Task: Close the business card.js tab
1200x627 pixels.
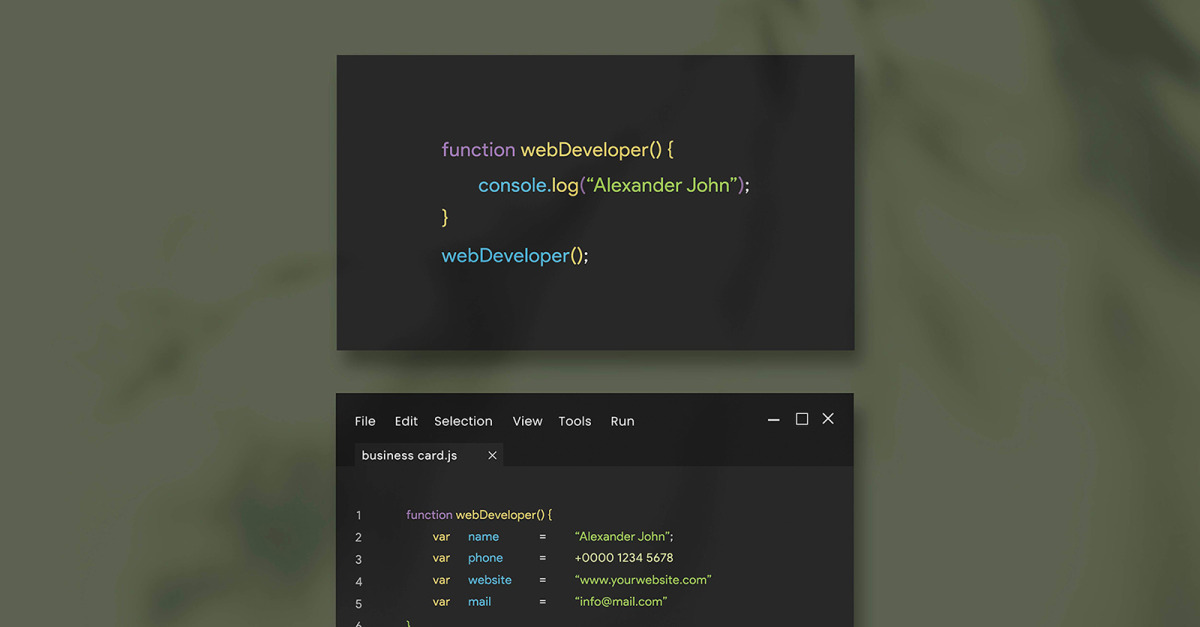Action: click(492, 455)
